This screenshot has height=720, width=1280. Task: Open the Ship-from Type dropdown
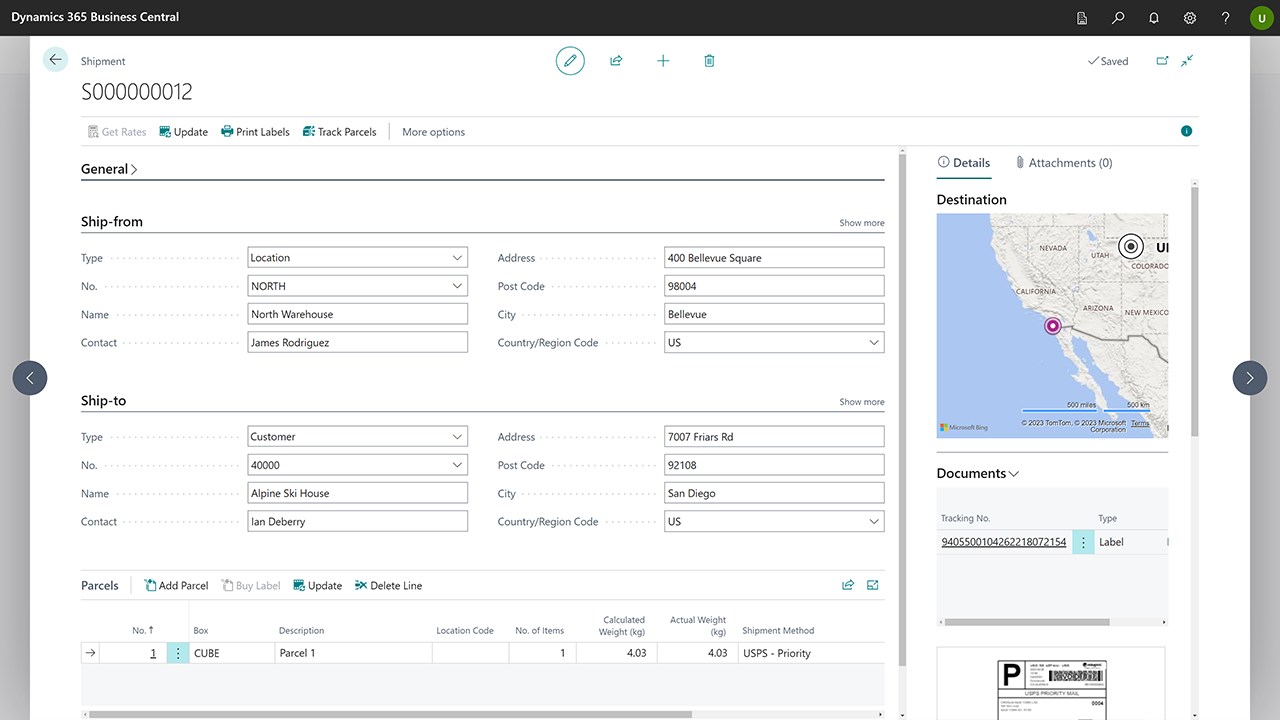click(x=458, y=258)
